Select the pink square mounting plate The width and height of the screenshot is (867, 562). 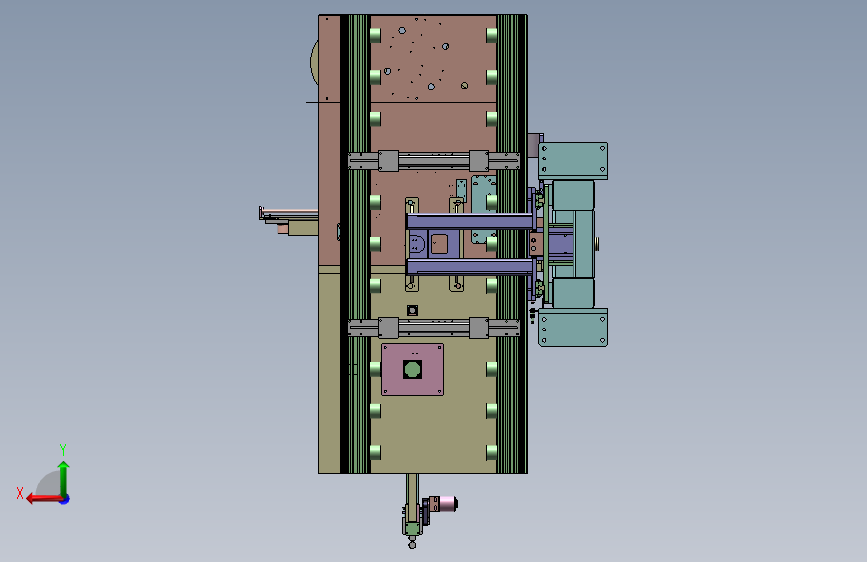tap(412, 370)
